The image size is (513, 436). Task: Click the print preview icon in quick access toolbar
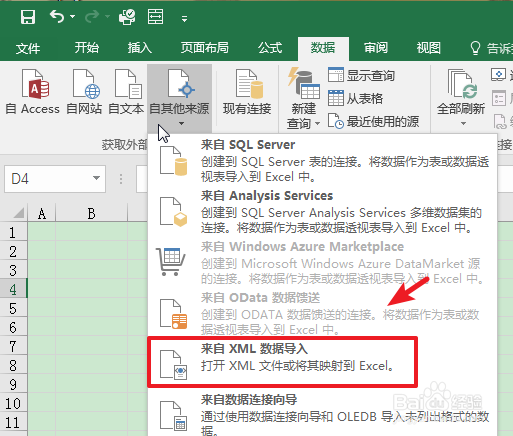(x=127, y=17)
